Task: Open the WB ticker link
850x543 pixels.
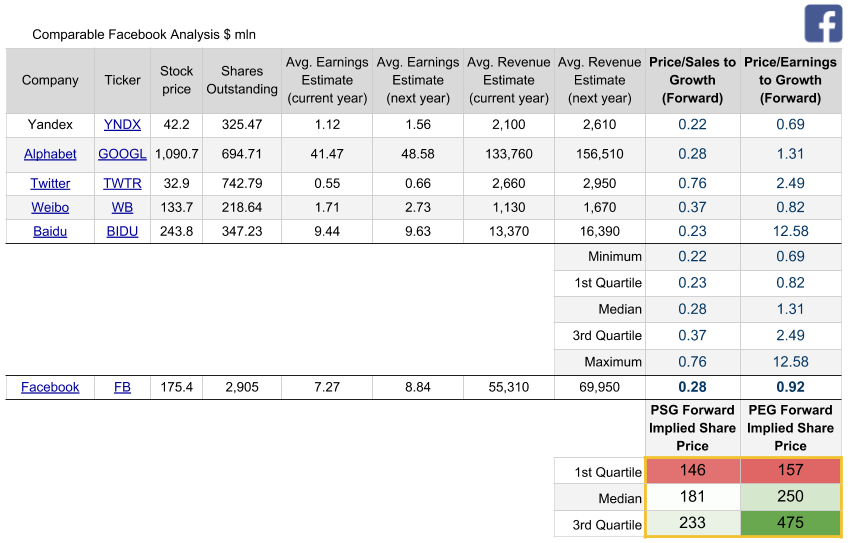Action: coord(122,207)
